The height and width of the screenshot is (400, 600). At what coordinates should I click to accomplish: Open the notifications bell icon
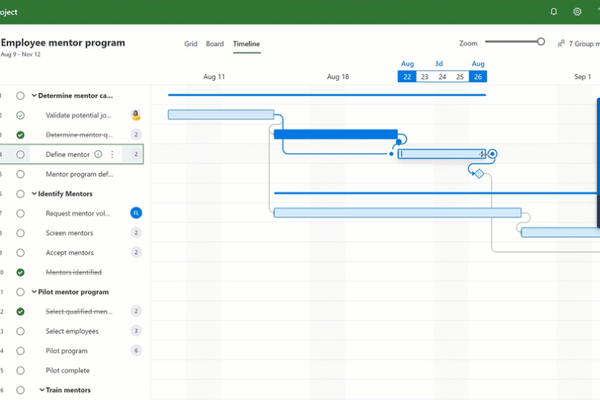[553, 12]
